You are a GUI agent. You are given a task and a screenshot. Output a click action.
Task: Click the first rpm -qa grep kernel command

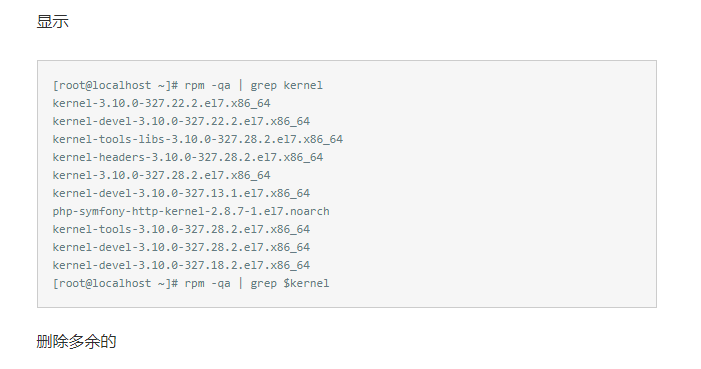coord(253,85)
